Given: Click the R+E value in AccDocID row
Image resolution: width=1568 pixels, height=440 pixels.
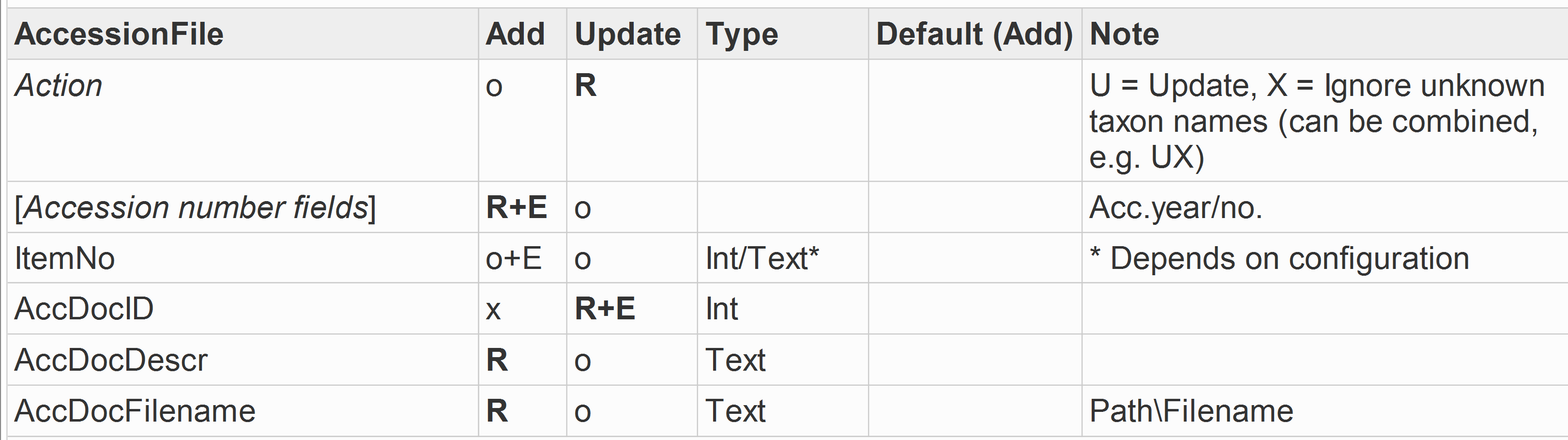Looking at the screenshot, I should 605,308.
